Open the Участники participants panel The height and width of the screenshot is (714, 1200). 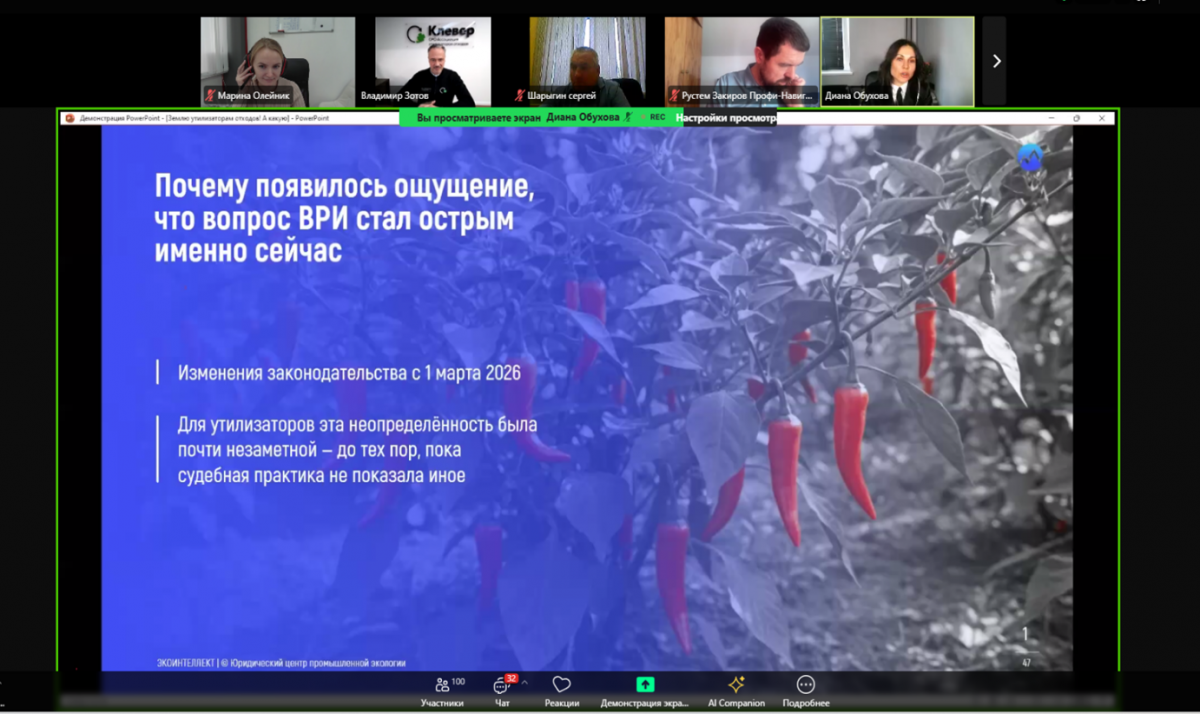click(442, 691)
